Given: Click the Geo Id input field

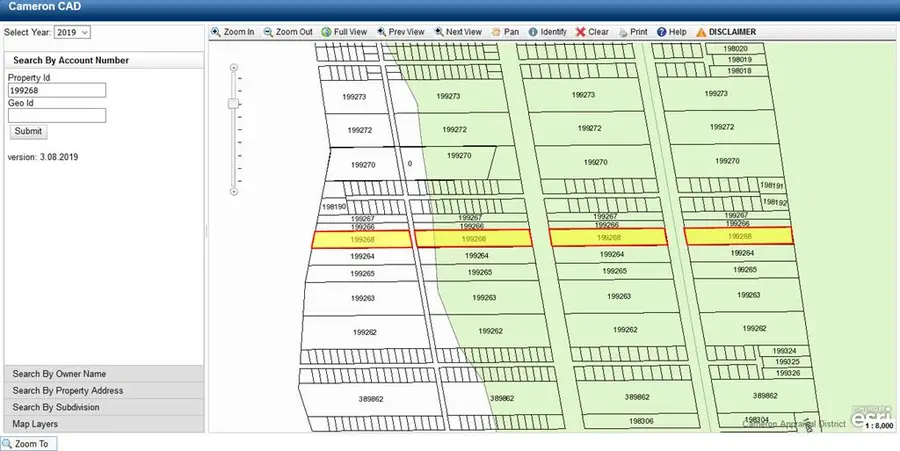Looking at the screenshot, I should tap(57, 115).
